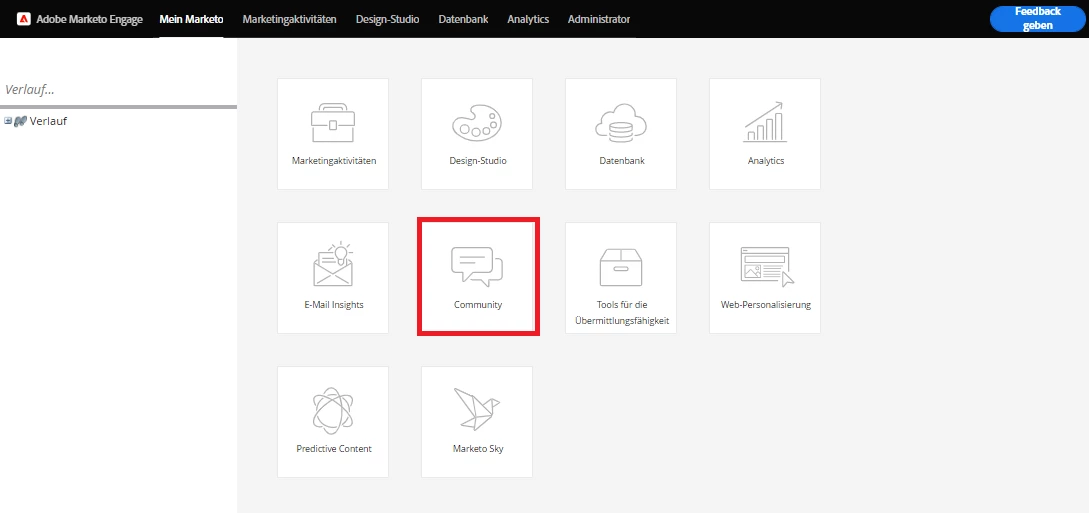Open the Community chat bubbles tile

click(478, 277)
